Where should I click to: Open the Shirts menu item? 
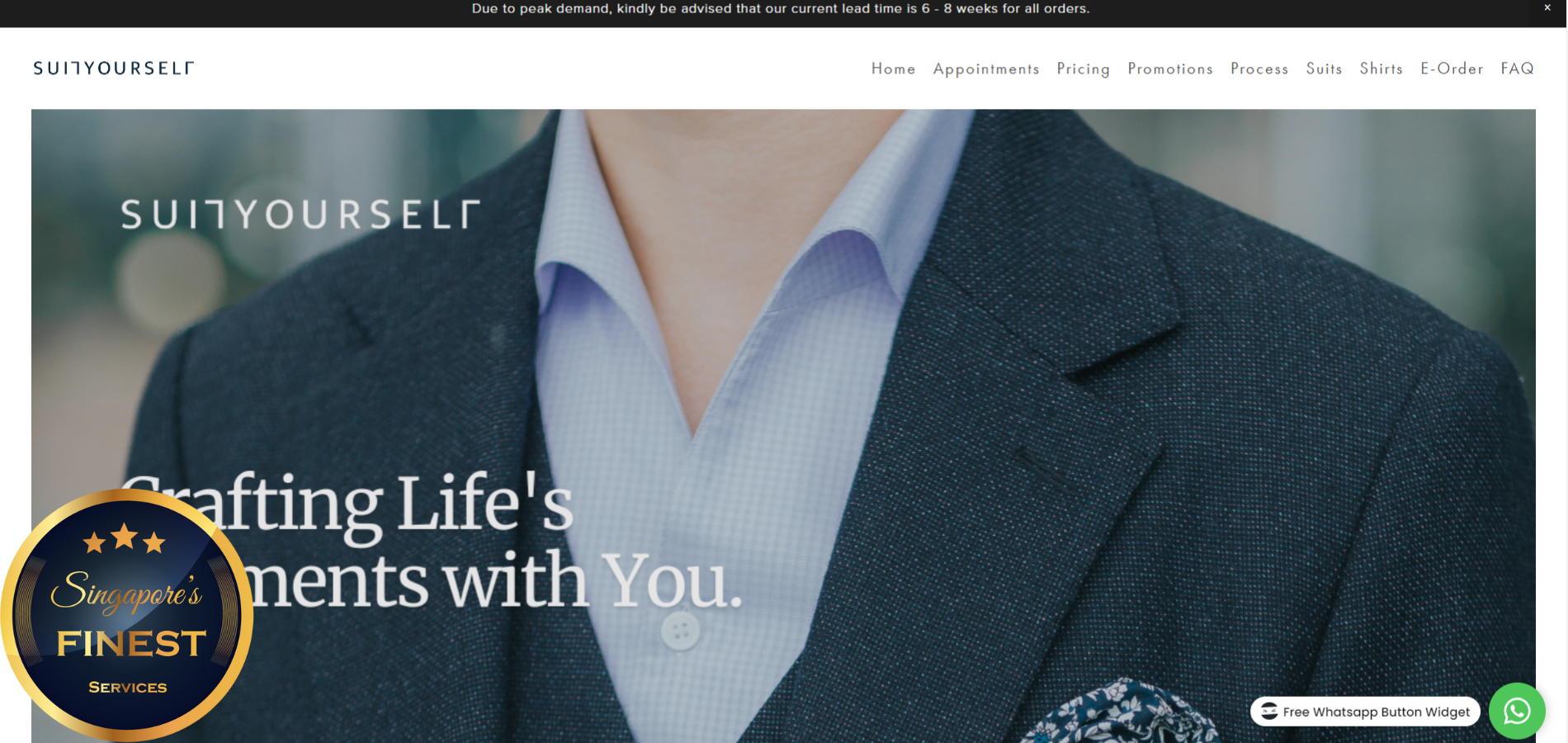click(x=1381, y=69)
